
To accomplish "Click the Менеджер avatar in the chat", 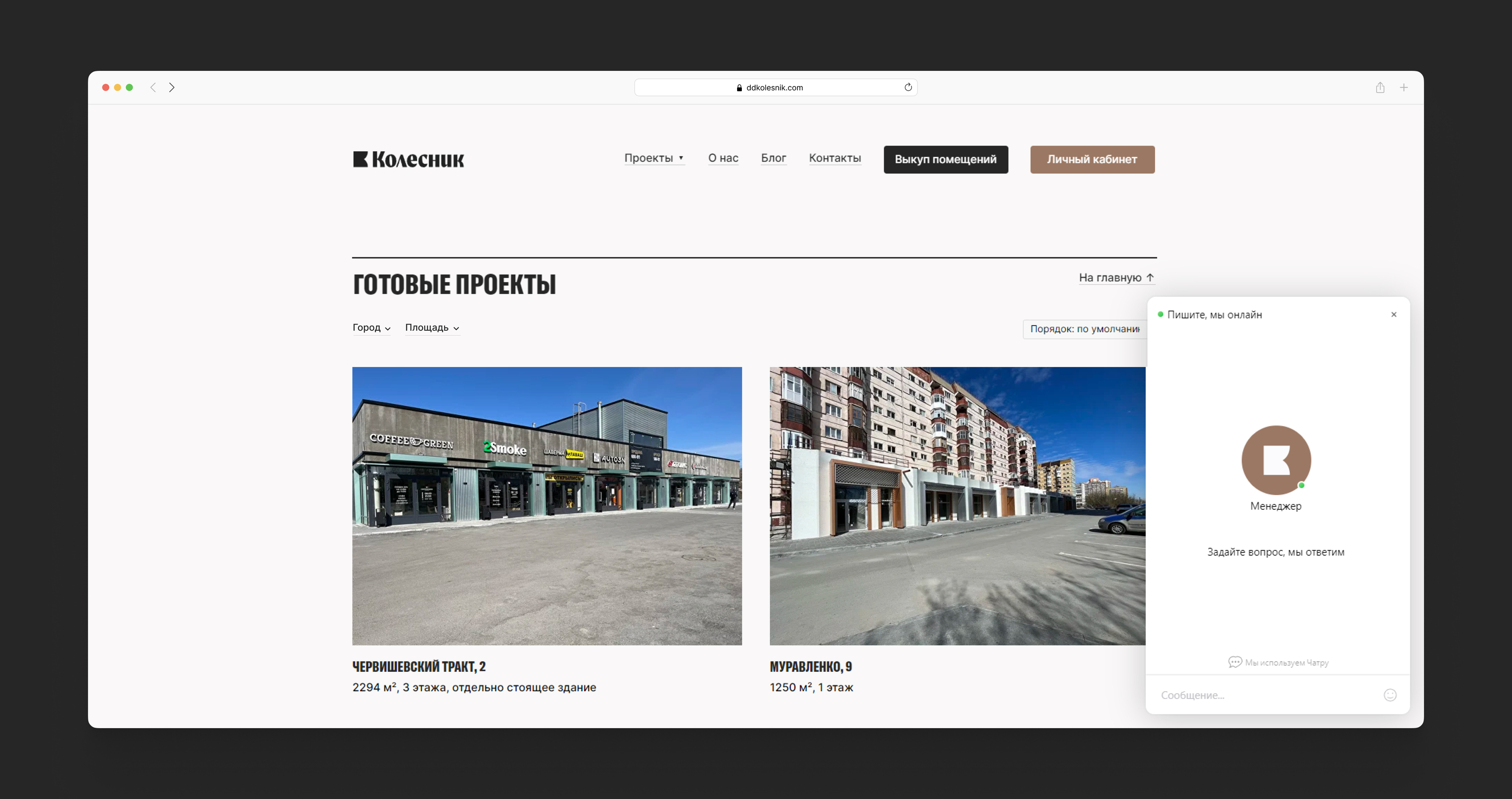I will pyautogui.click(x=1276, y=460).
